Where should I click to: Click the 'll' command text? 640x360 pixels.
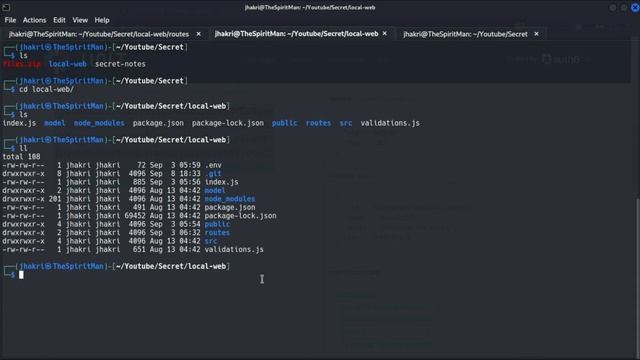pyautogui.click(x=23, y=148)
